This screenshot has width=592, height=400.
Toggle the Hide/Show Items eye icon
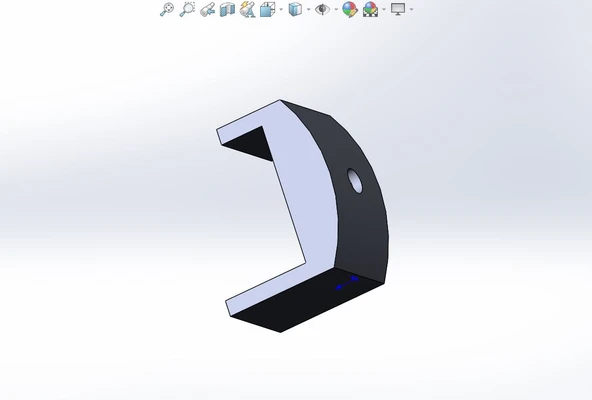tap(322, 9)
